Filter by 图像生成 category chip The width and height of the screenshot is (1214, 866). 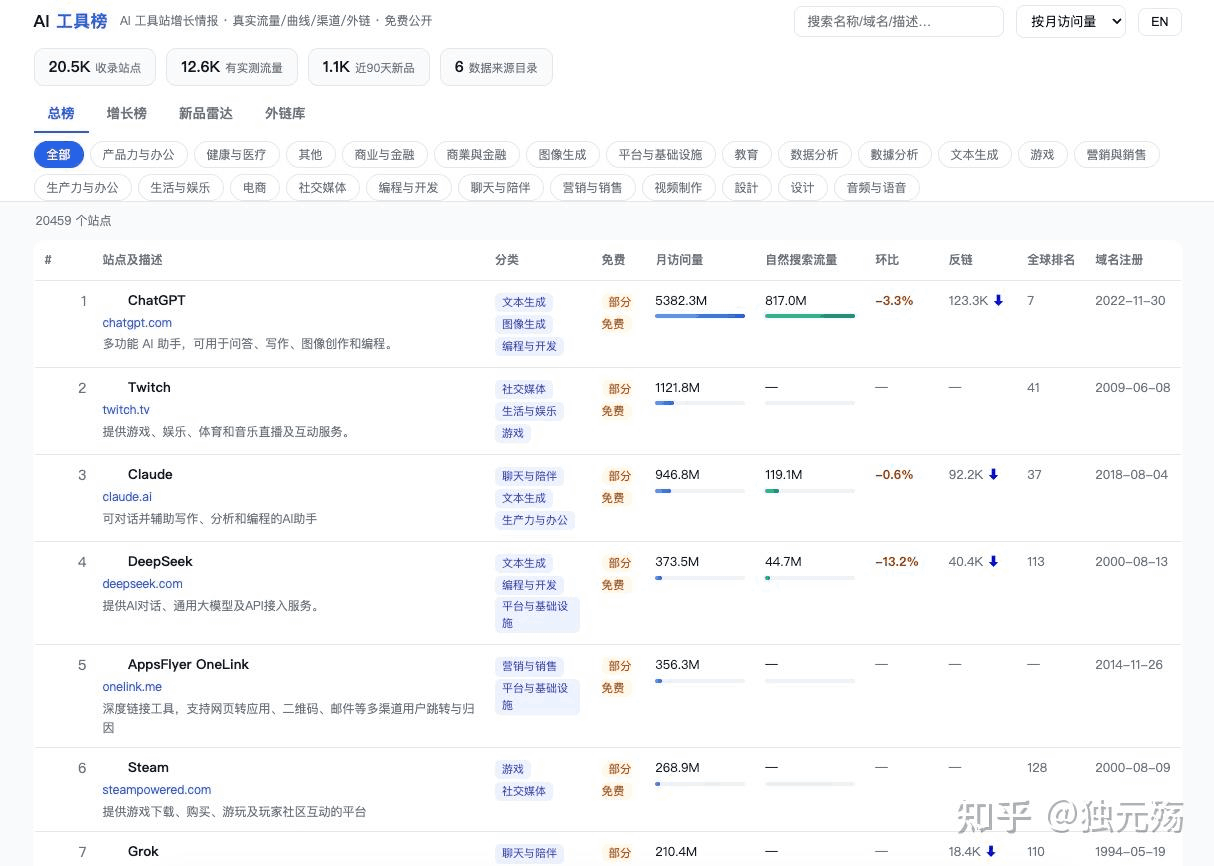click(x=562, y=154)
